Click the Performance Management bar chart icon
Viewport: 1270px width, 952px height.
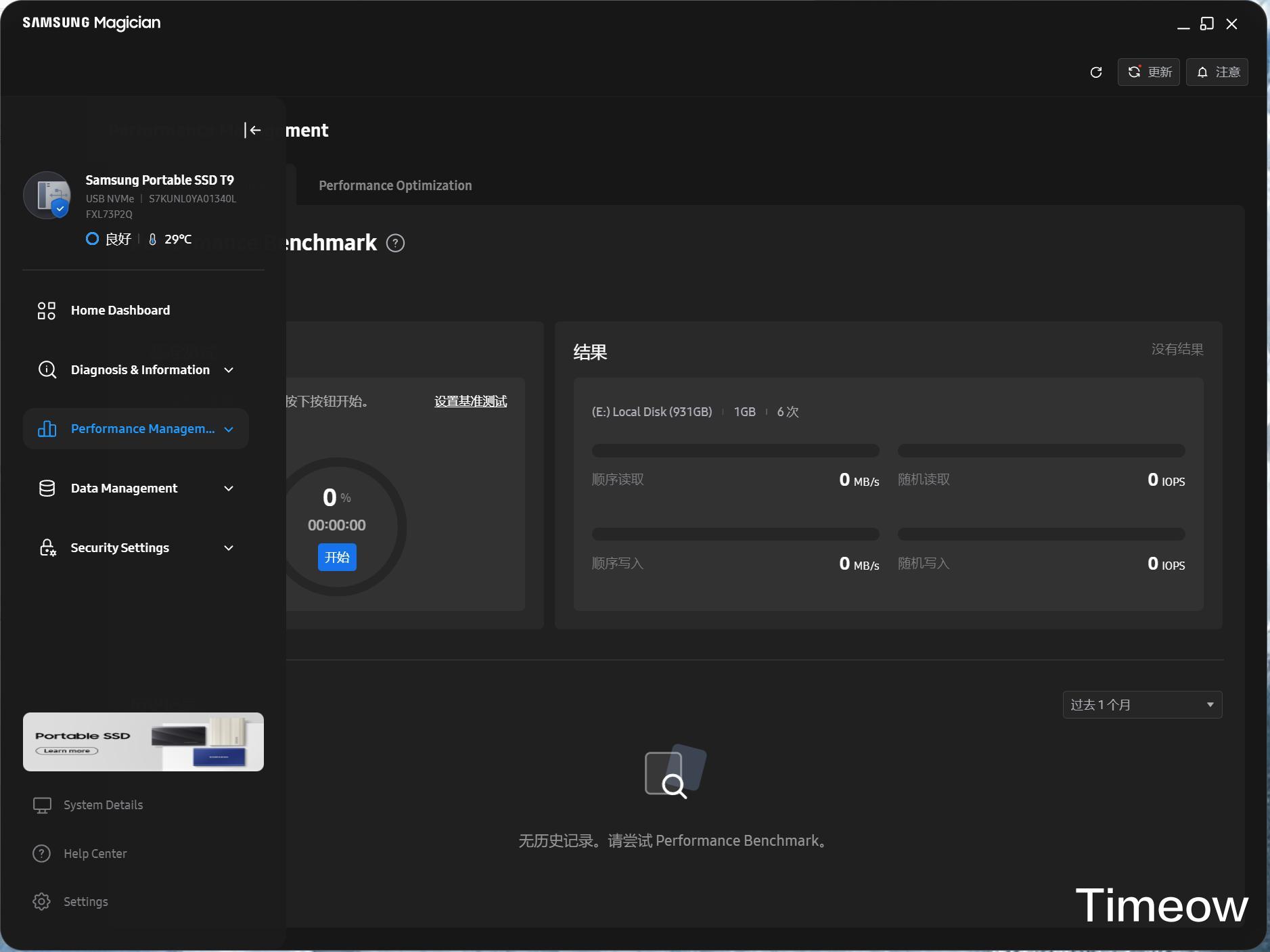click(47, 429)
